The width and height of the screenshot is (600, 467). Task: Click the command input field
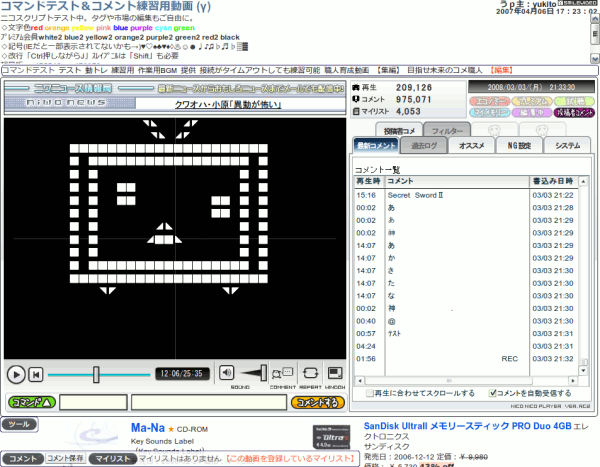click(x=93, y=402)
